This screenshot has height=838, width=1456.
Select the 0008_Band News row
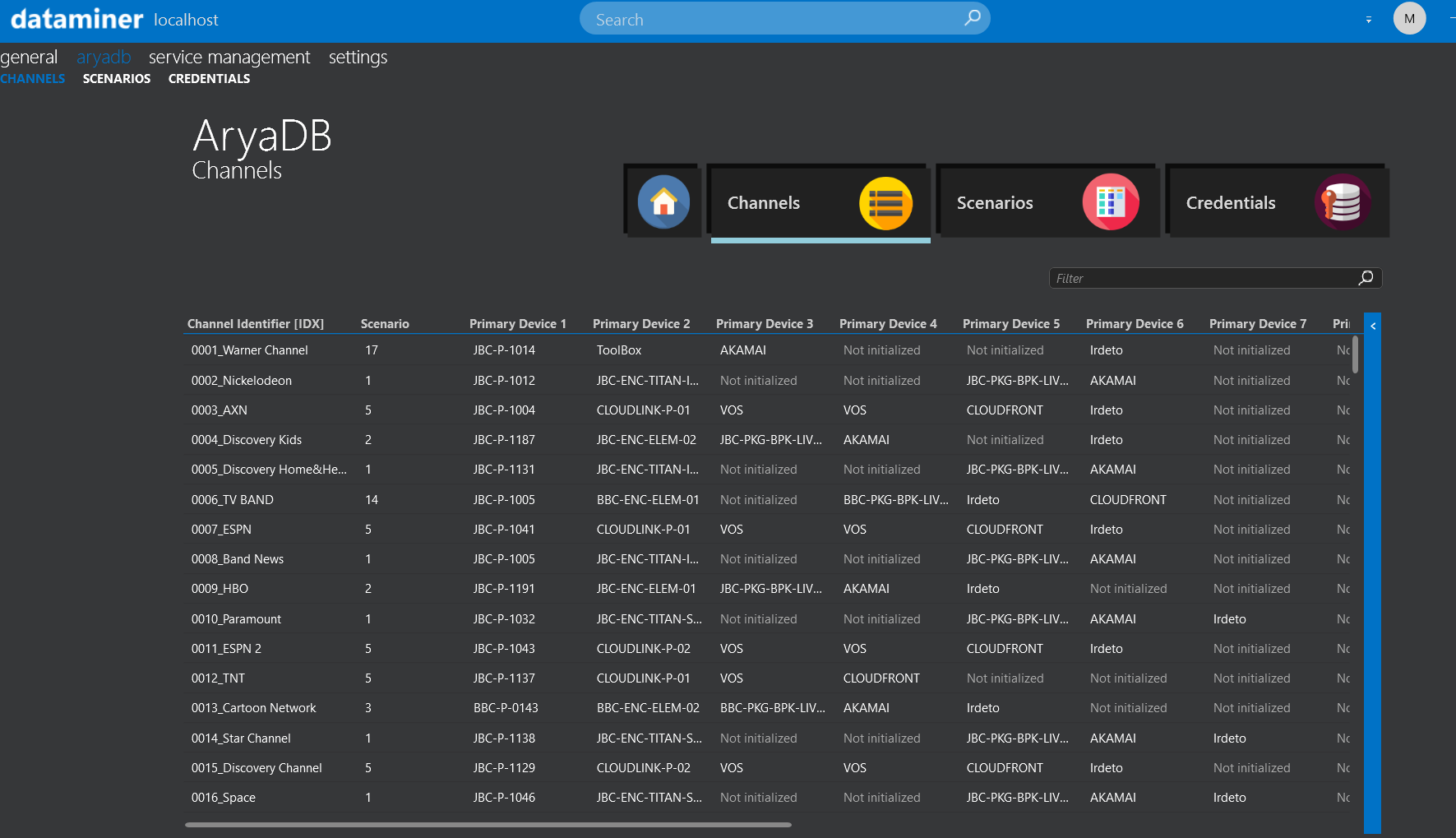click(768, 559)
